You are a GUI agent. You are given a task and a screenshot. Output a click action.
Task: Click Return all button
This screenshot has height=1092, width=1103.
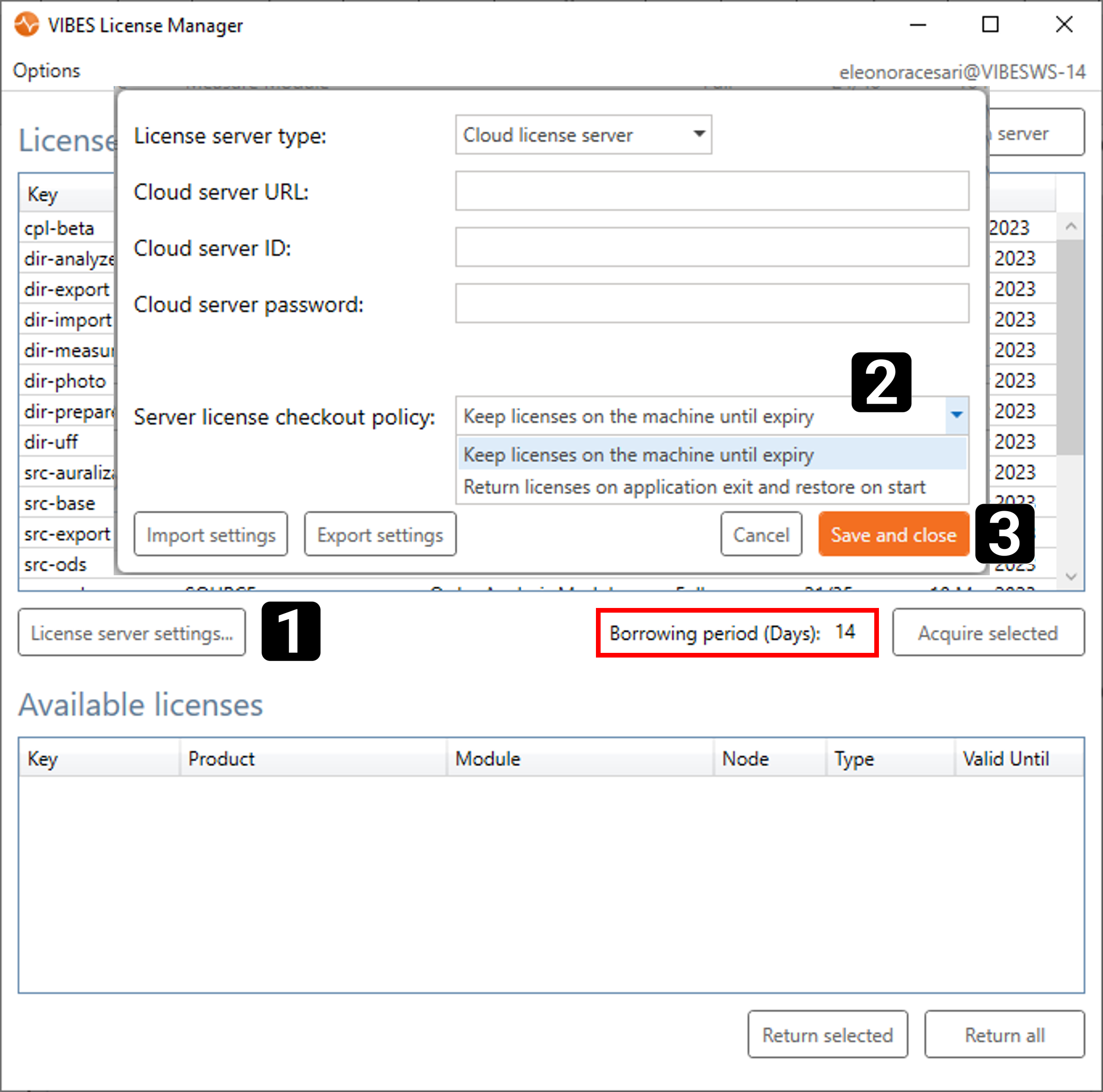click(1004, 1034)
